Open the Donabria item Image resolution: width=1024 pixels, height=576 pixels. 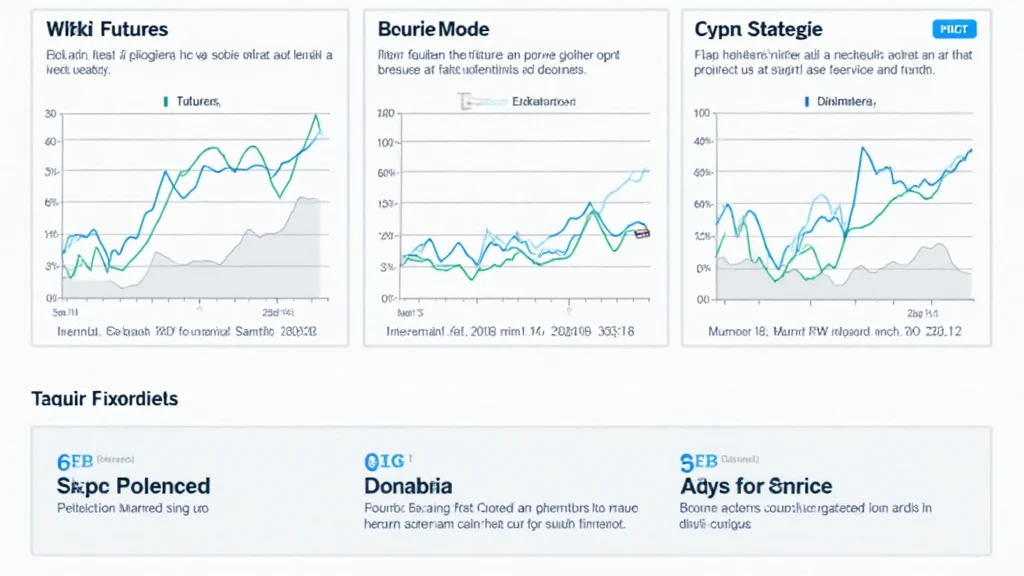point(408,486)
